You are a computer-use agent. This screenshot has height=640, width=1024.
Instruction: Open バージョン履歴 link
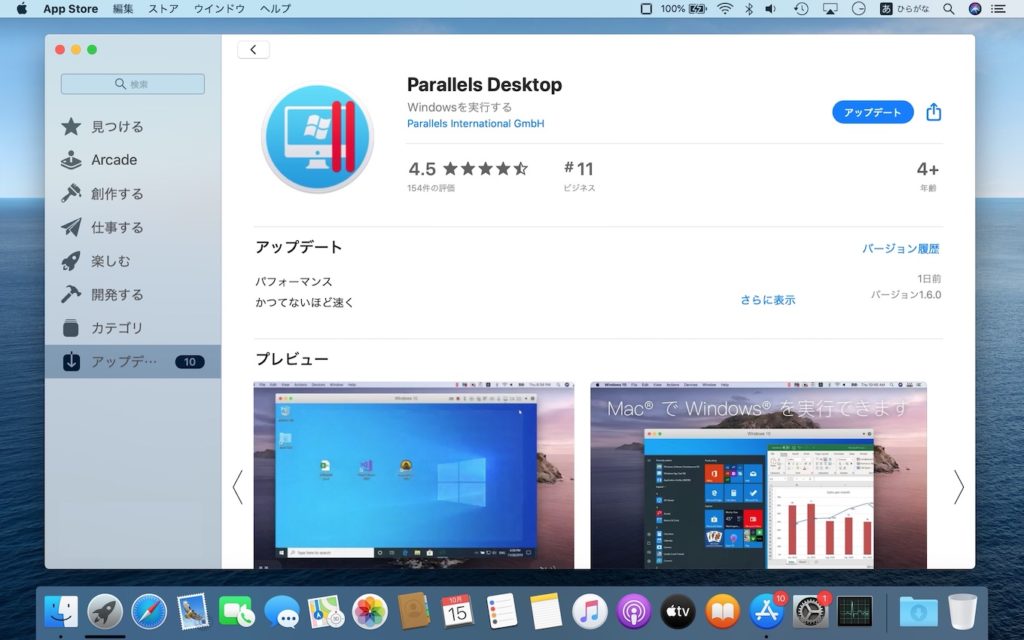click(x=901, y=248)
